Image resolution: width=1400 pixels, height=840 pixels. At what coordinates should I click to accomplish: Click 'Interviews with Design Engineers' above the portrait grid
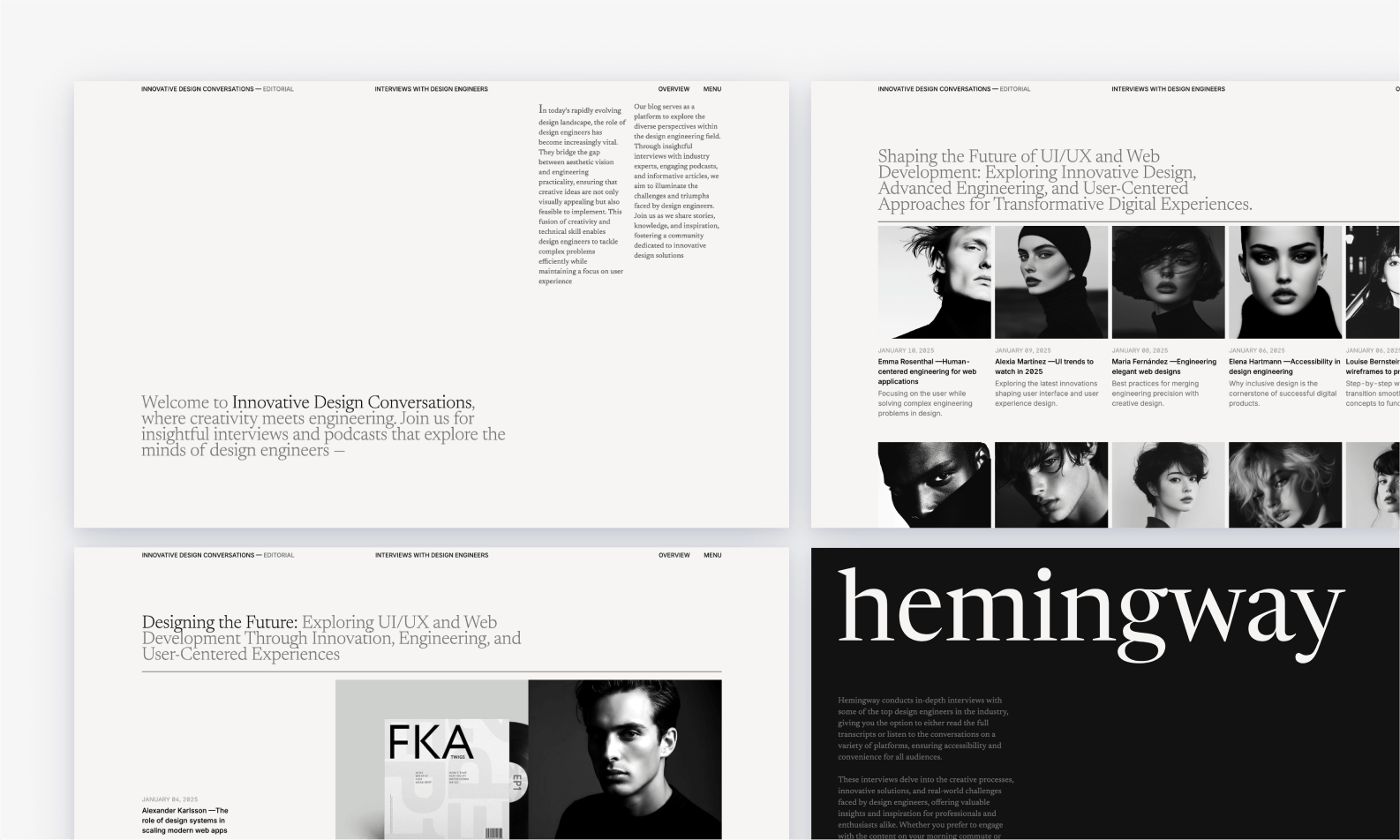coord(1168,89)
